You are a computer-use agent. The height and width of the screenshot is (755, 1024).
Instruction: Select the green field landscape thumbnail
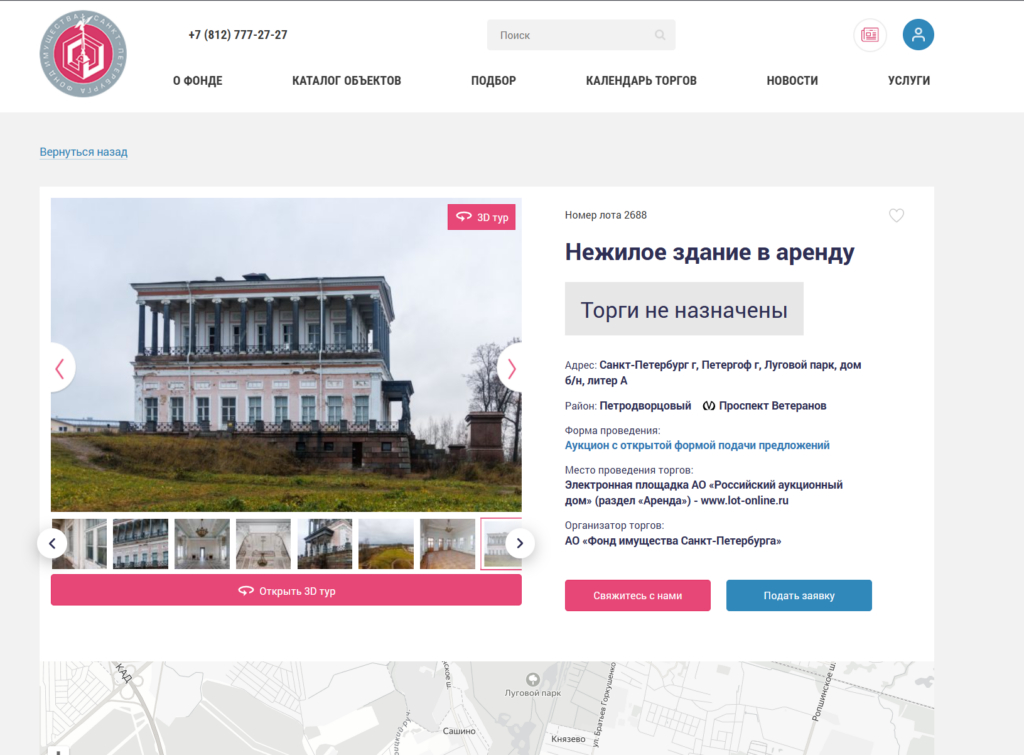[x=386, y=543]
